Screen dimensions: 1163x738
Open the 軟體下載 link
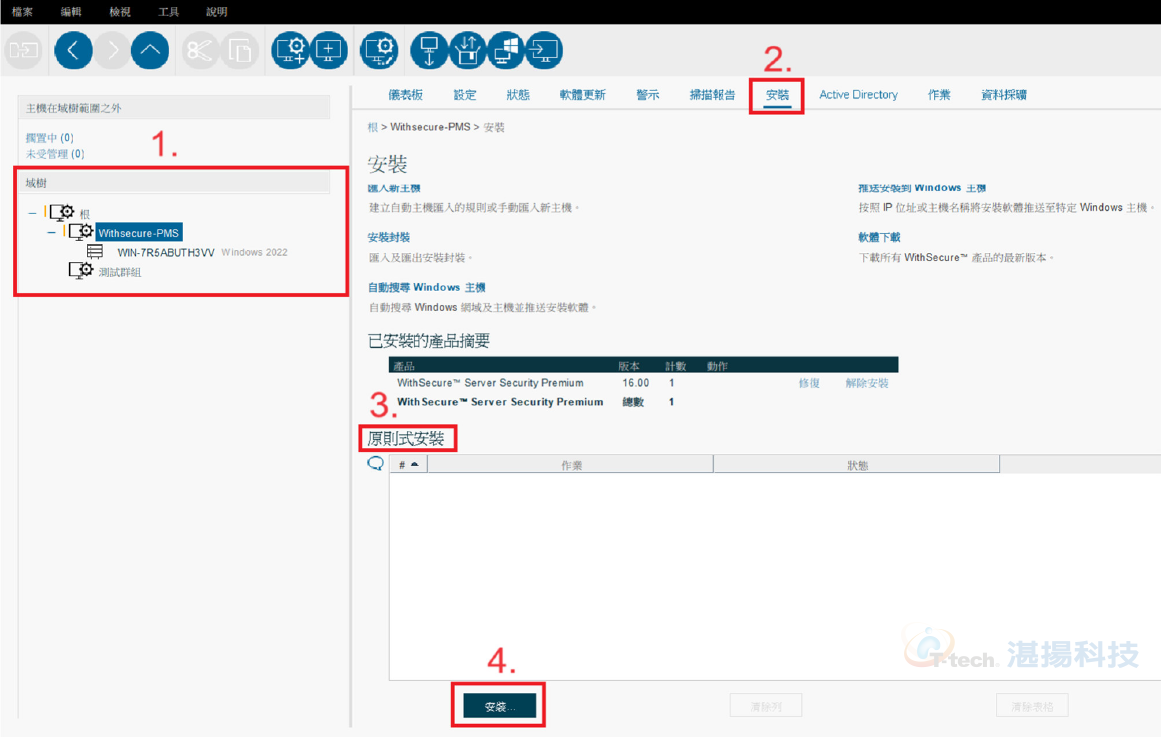879,237
